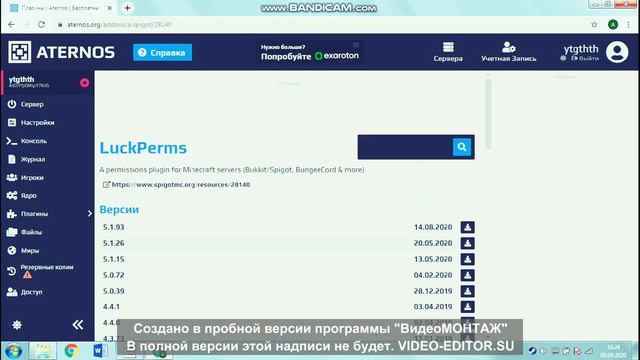Viewport: 640px width, 360px height.
Task: Open Word from taskbar
Action: click(x=99, y=351)
